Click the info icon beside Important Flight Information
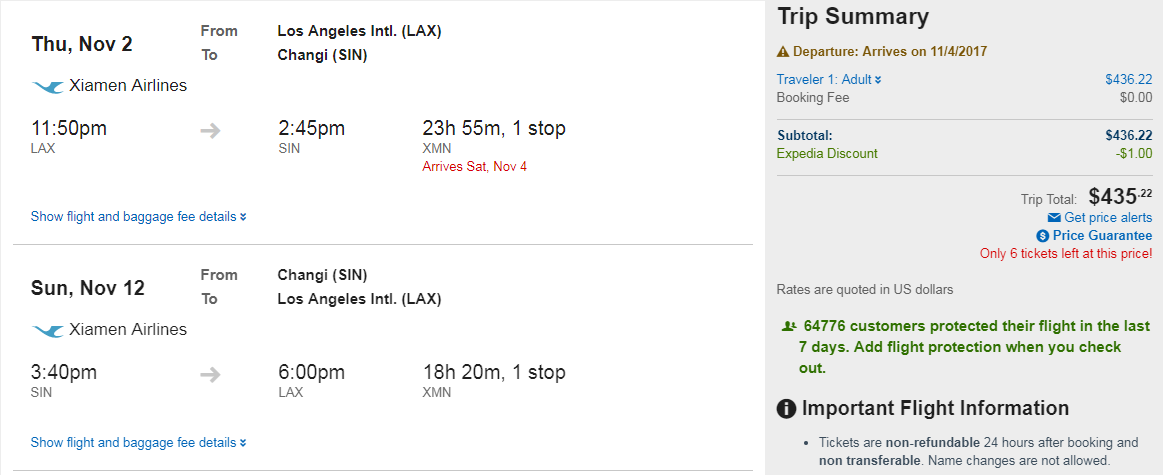 pyautogui.click(x=787, y=408)
